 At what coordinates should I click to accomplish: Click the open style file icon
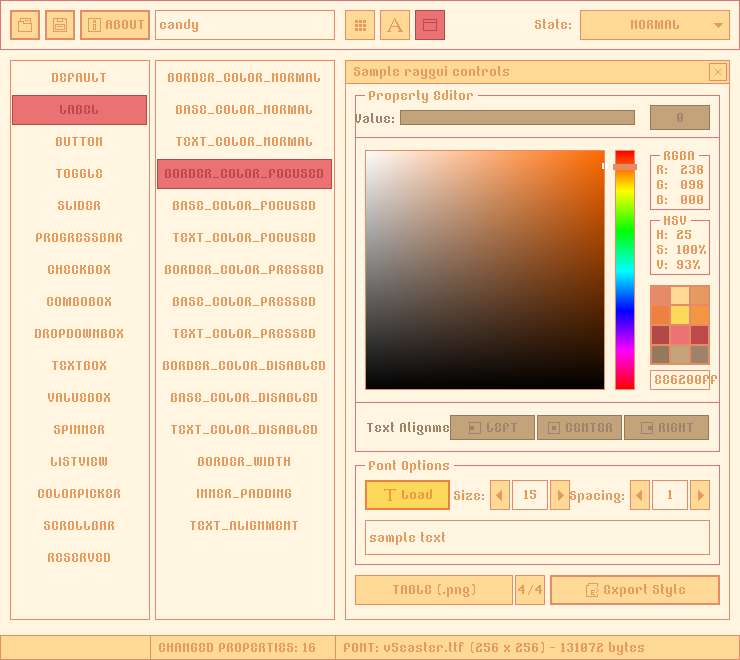pyautogui.click(x=25, y=25)
